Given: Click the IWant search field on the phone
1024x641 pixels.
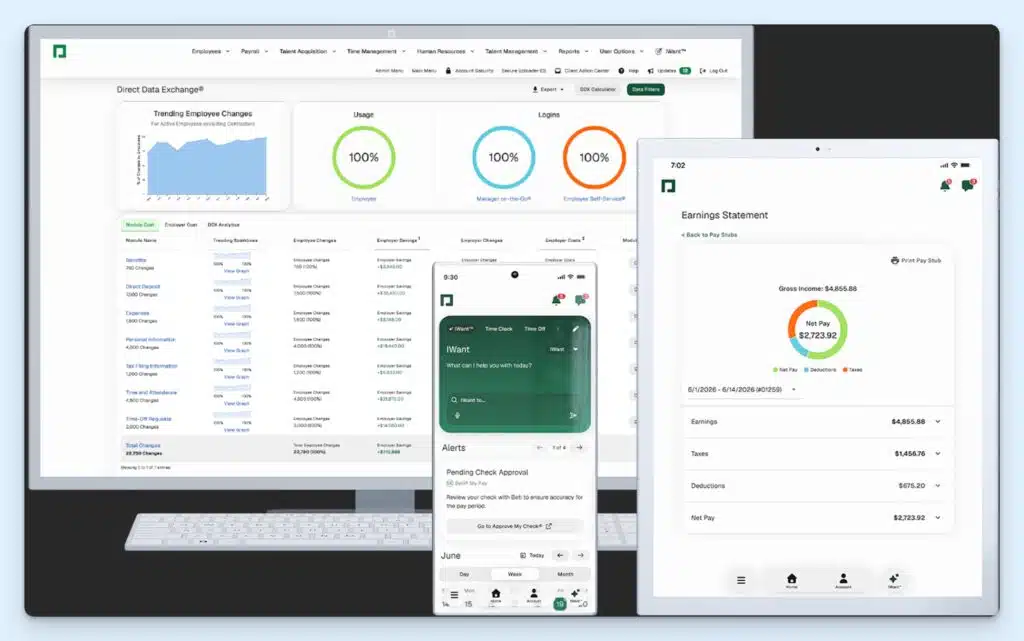Looking at the screenshot, I should [x=513, y=399].
